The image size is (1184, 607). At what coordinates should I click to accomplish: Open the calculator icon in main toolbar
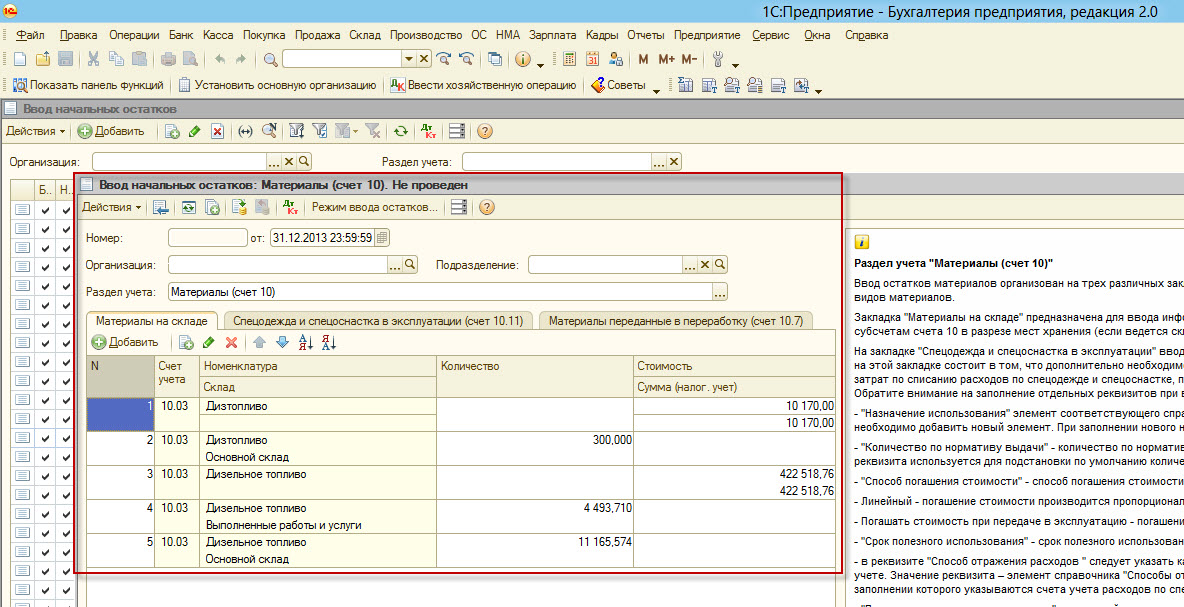[570, 60]
